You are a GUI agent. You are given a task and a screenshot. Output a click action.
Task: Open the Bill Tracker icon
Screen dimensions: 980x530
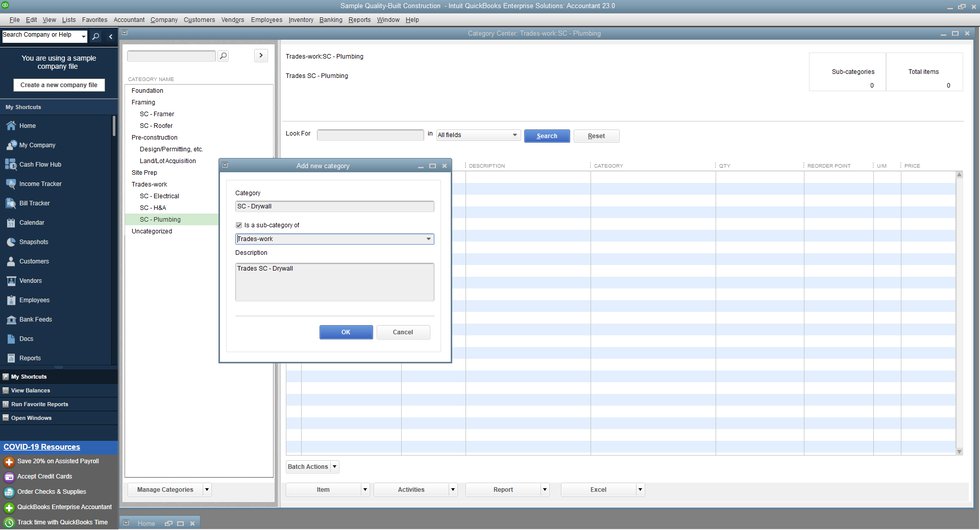pos(11,203)
